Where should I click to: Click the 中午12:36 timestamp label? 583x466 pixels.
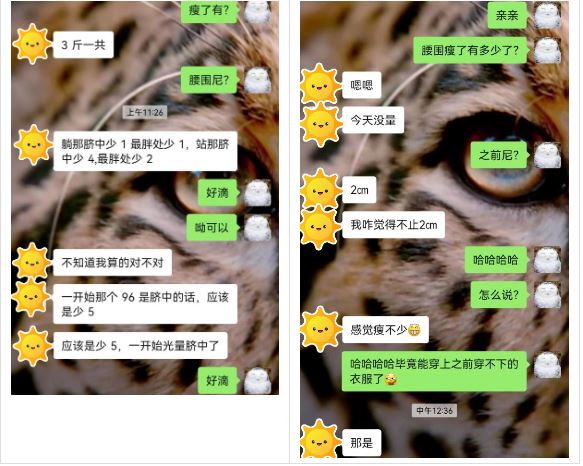point(434,410)
